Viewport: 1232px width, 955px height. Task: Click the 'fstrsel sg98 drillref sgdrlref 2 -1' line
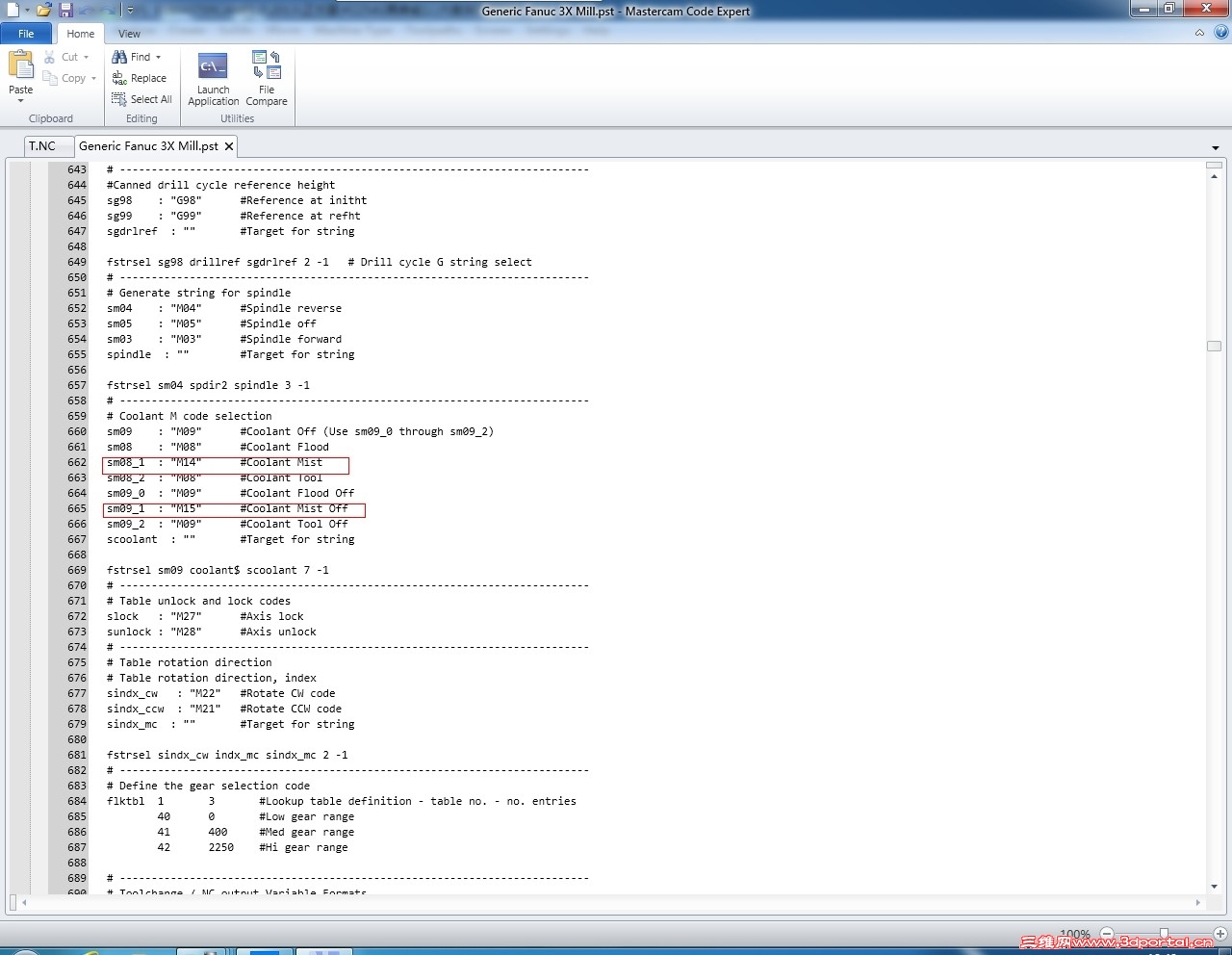(x=218, y=262)
